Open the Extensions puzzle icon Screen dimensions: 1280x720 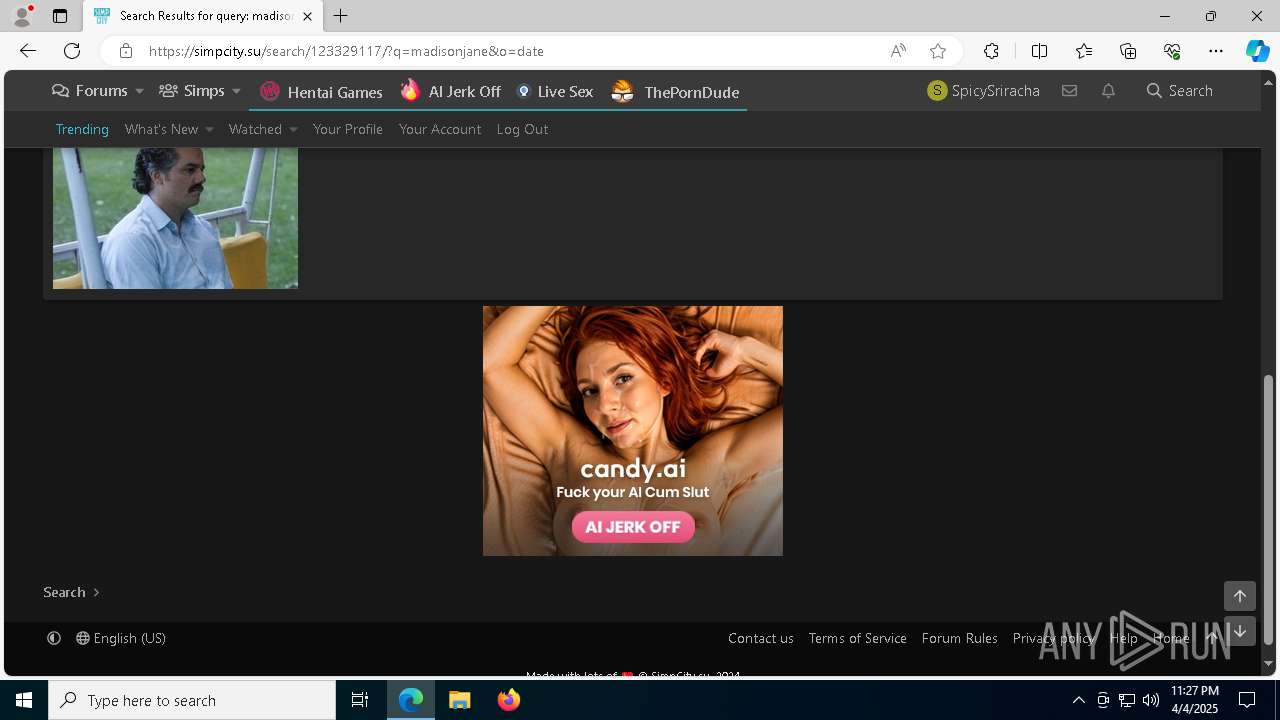(991, 51)
